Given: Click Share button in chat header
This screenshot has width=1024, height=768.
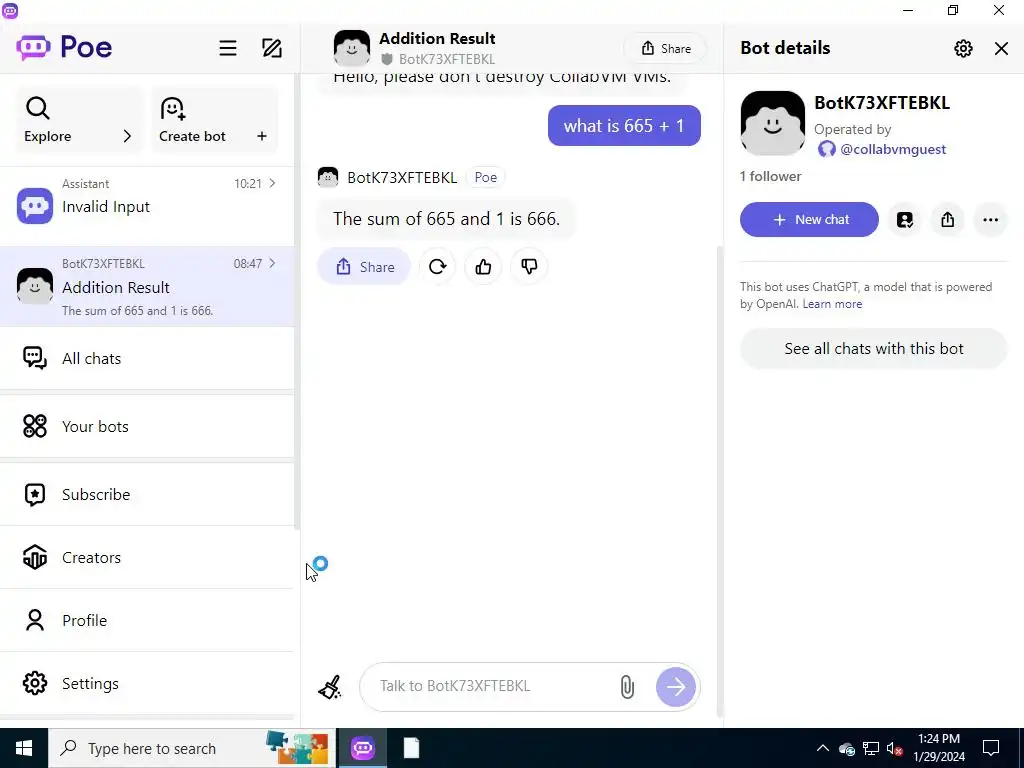Looking at the screenshot, I should (x=665, y=48).
